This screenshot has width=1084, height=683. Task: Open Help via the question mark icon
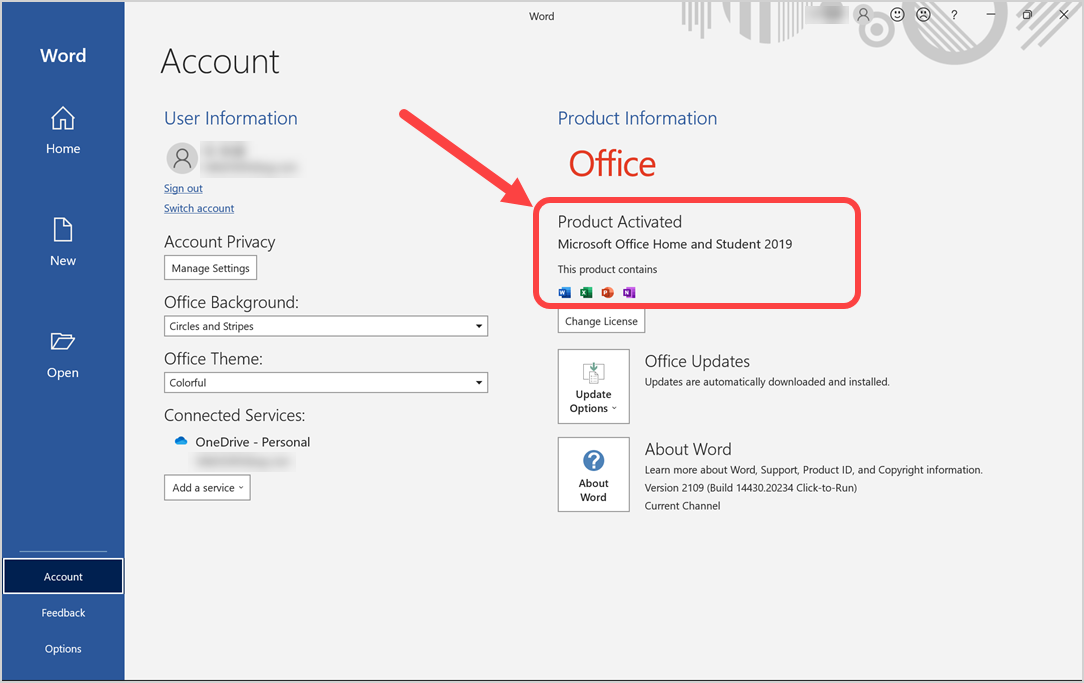(x=953, y=14)
